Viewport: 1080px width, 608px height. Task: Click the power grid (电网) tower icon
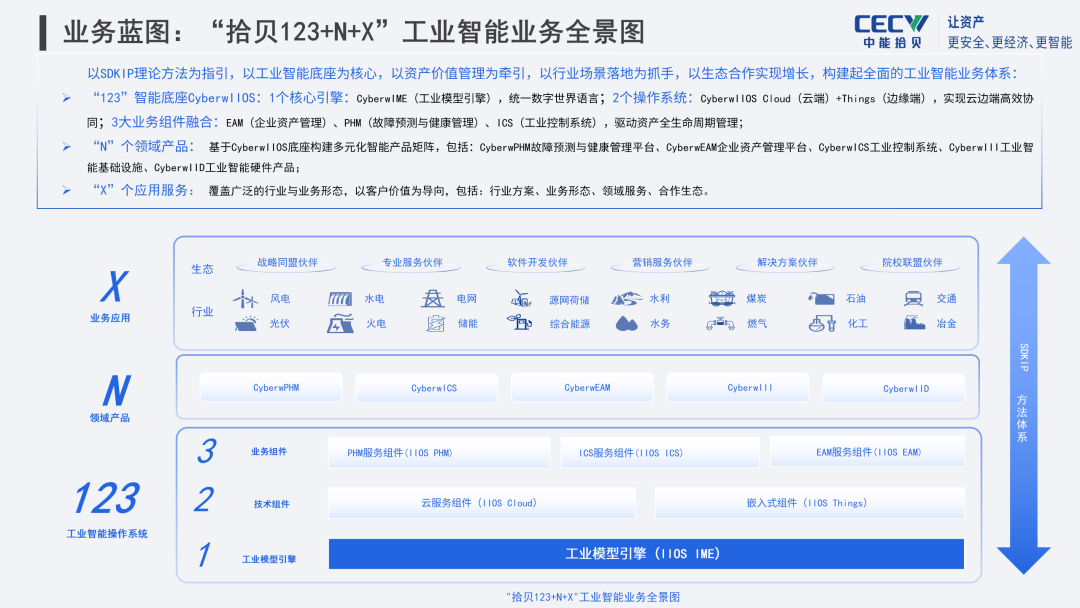433,298
